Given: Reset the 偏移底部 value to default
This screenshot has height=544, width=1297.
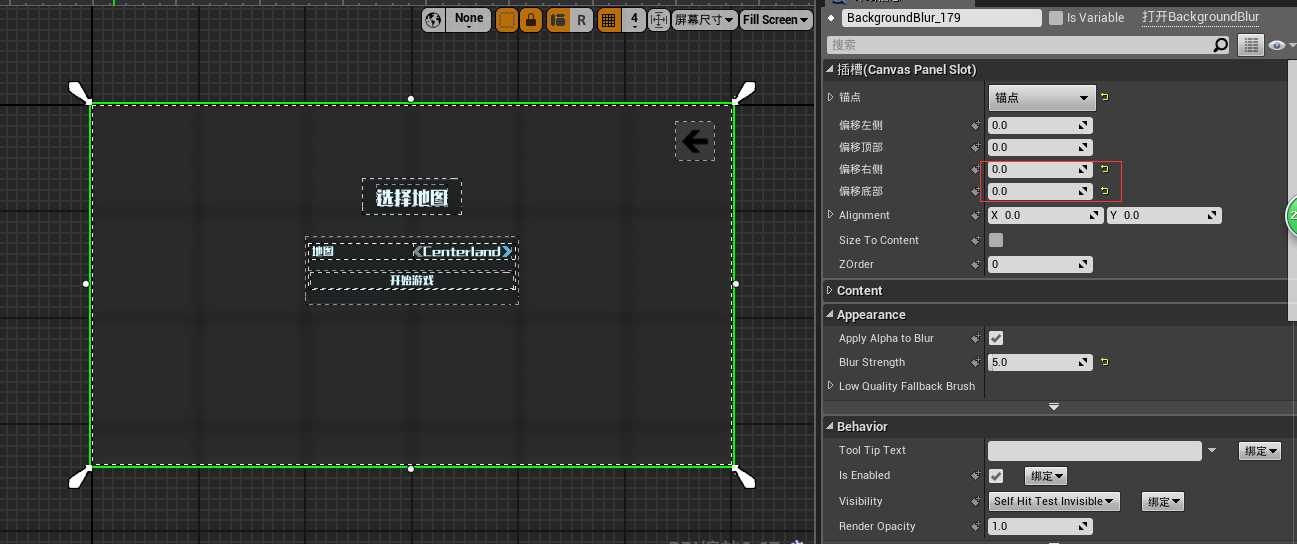Looking at the screenshot, I should (1105, 190).
